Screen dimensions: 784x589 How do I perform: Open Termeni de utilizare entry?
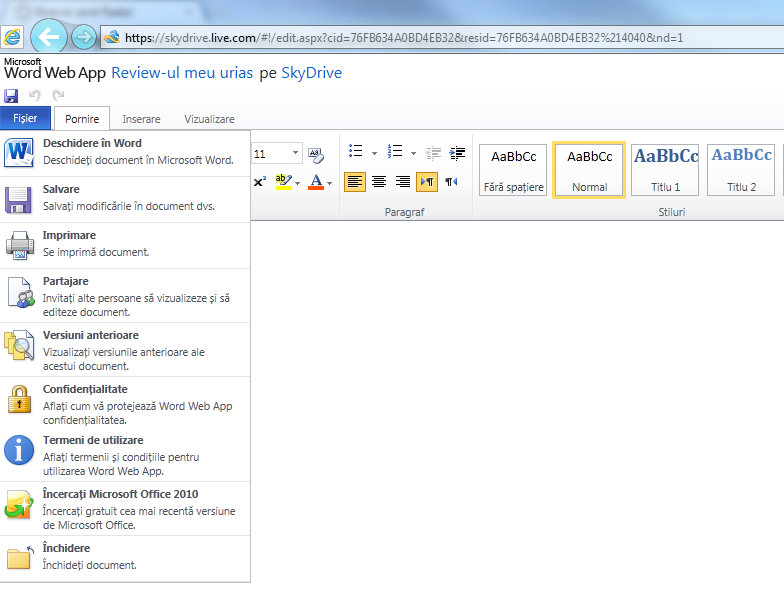(x=125, y=456)
